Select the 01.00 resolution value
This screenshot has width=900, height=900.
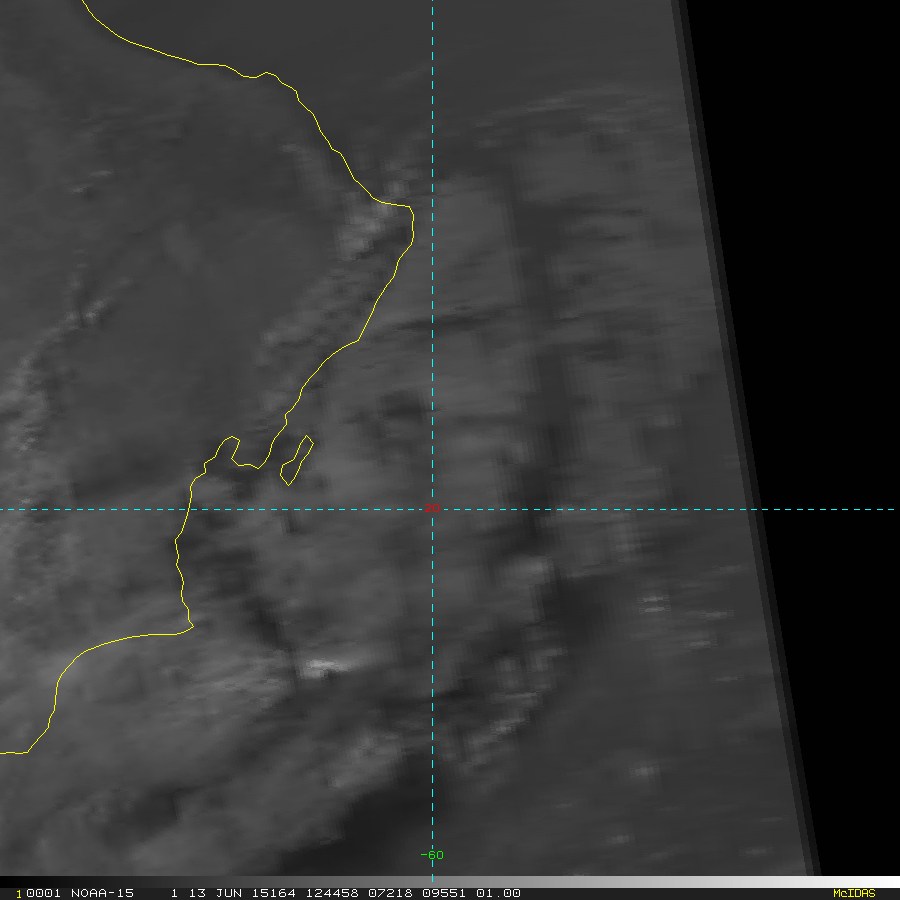[x=497, y=893]
